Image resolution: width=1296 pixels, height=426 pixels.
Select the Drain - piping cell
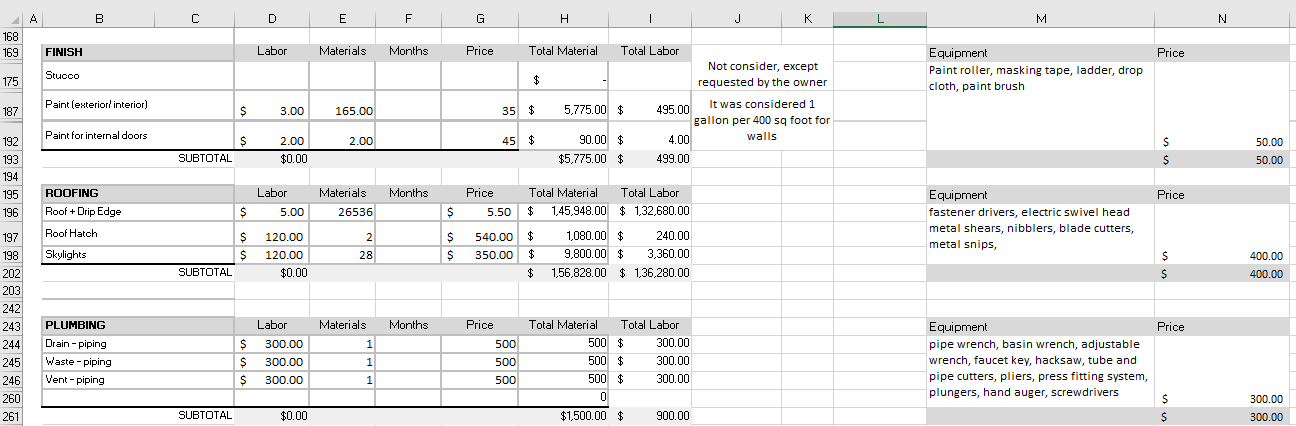tap(138, 344)
